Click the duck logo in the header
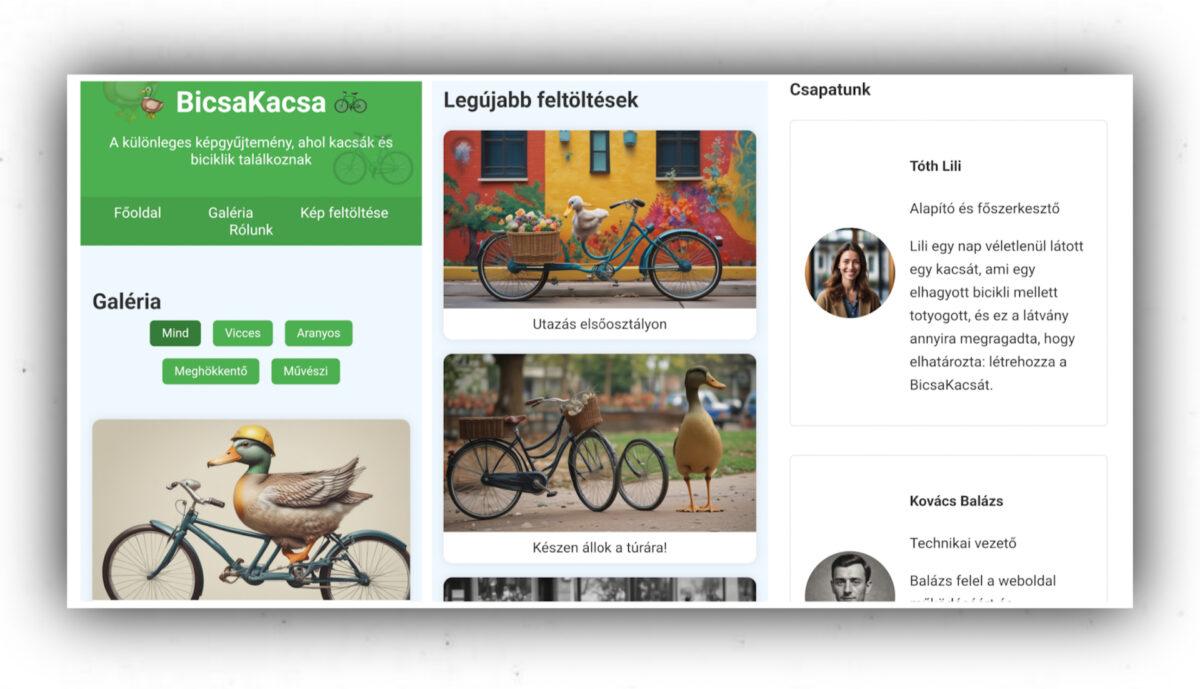The height and width of the screenshot is (689, 1200). [x=151, y=102]
